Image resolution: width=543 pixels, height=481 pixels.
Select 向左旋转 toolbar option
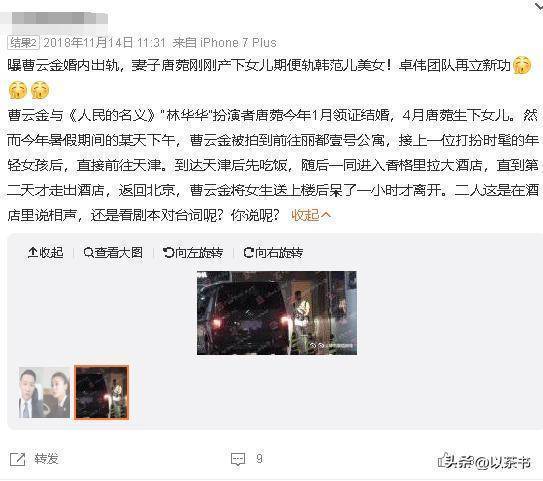pyautogui.click(x=193, y=252)
